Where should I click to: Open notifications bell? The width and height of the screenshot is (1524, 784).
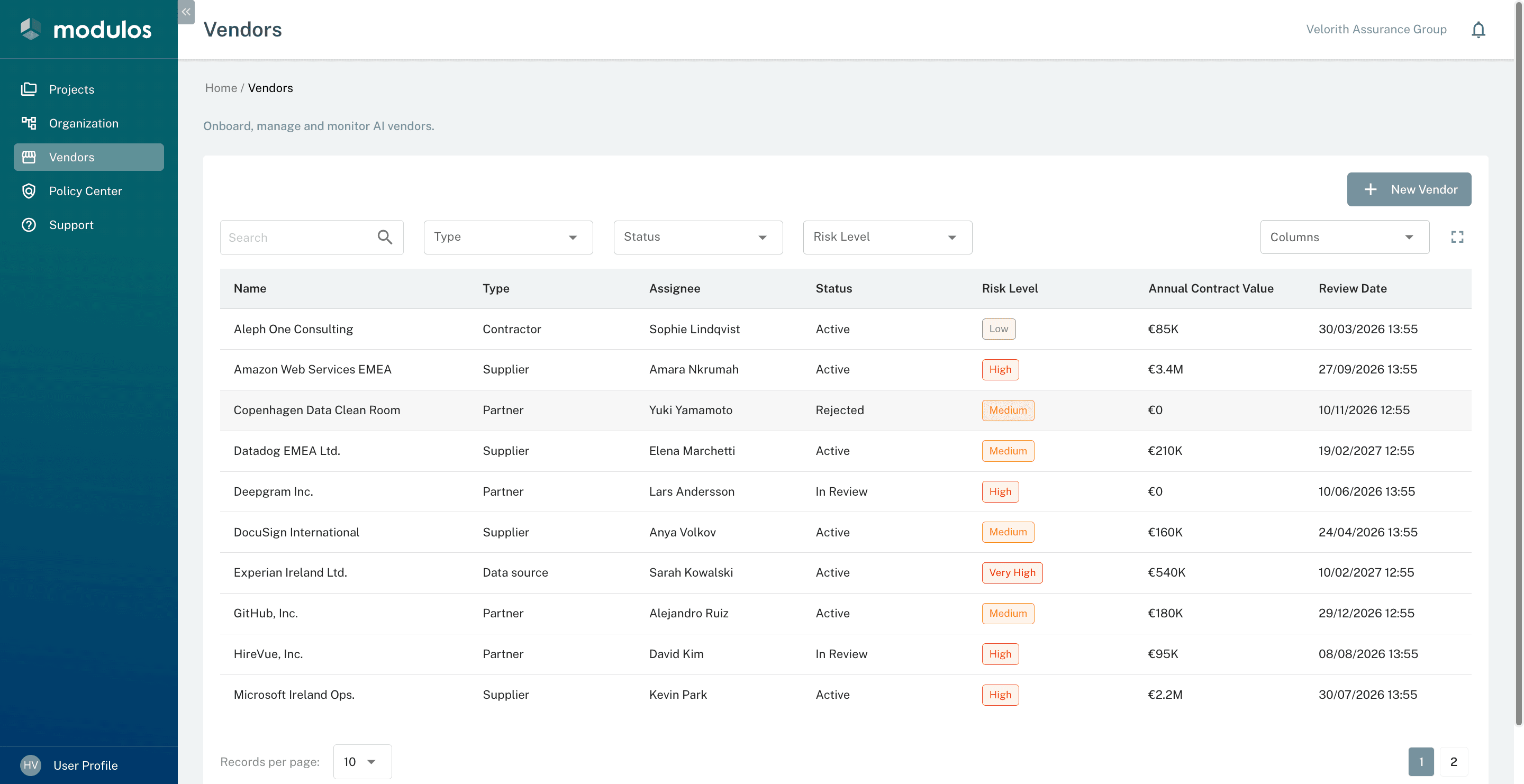pyautogui.click(x=1478, y=30)
